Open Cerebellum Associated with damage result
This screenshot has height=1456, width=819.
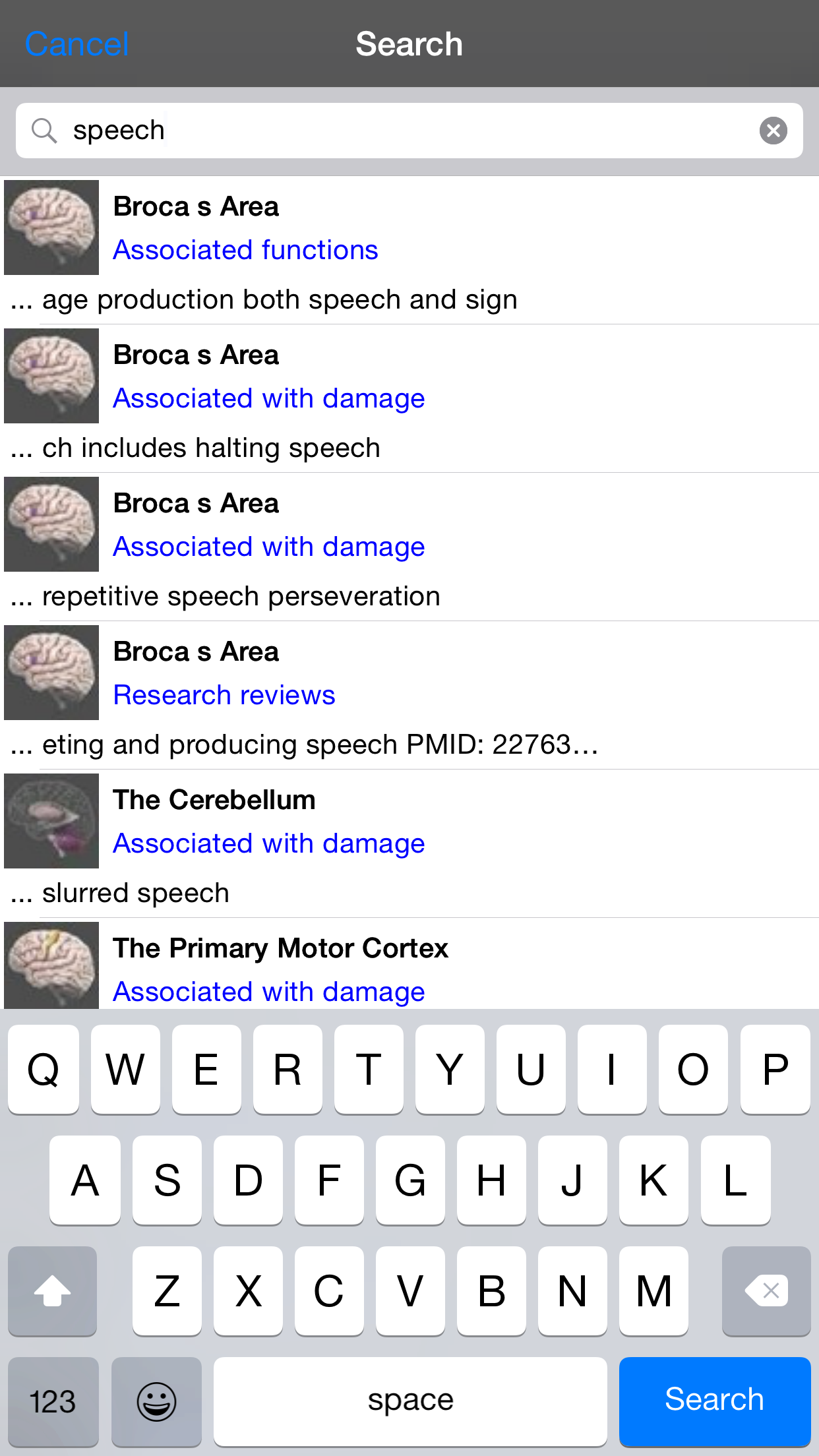pyautogui.click(x=268, y=843)
